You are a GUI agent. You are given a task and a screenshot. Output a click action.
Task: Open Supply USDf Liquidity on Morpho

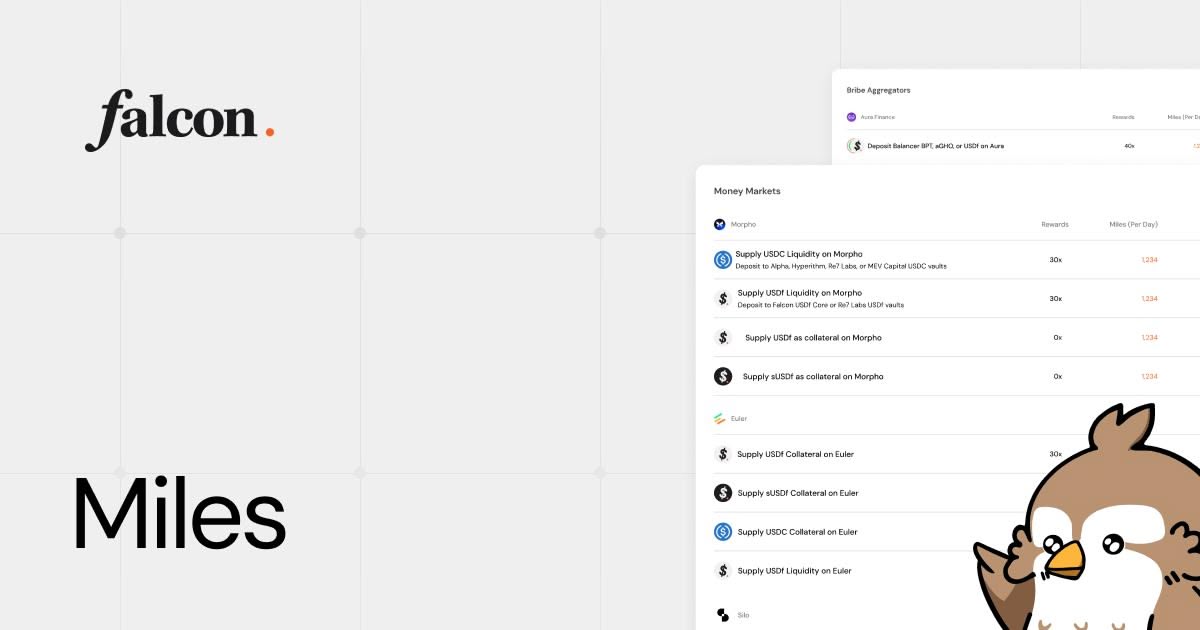[799, 293]
